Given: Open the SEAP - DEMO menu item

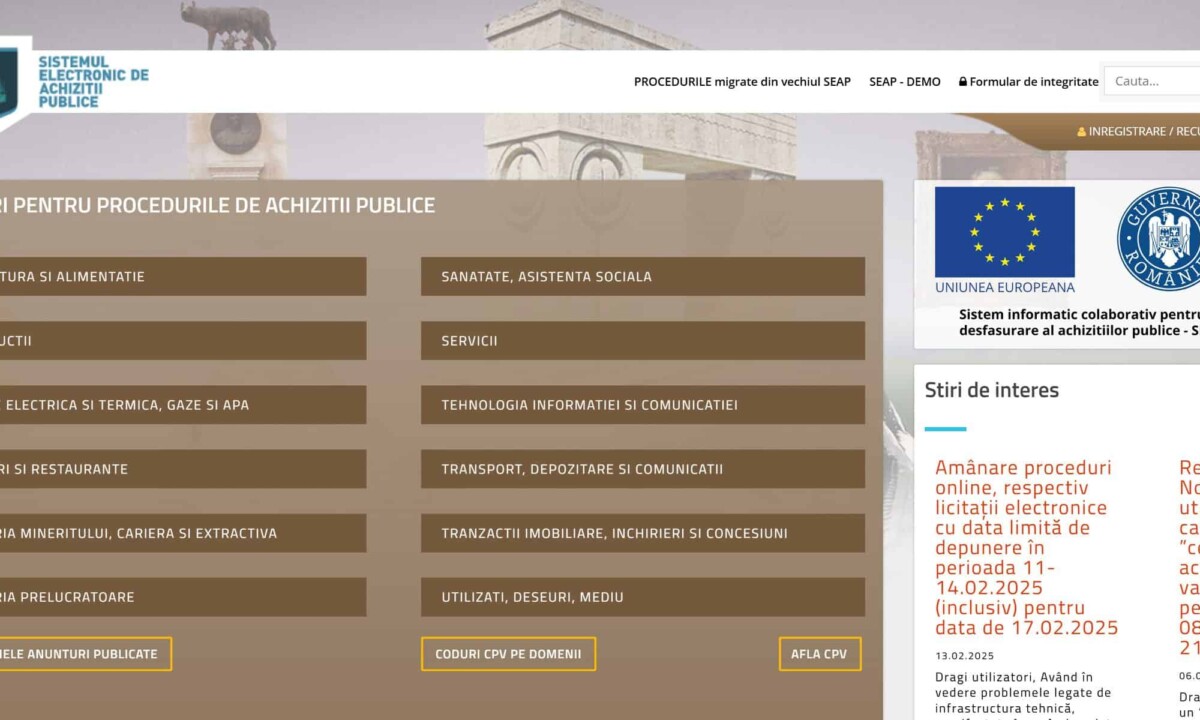Looking at the screenshot, I should [x=904, y=82].
